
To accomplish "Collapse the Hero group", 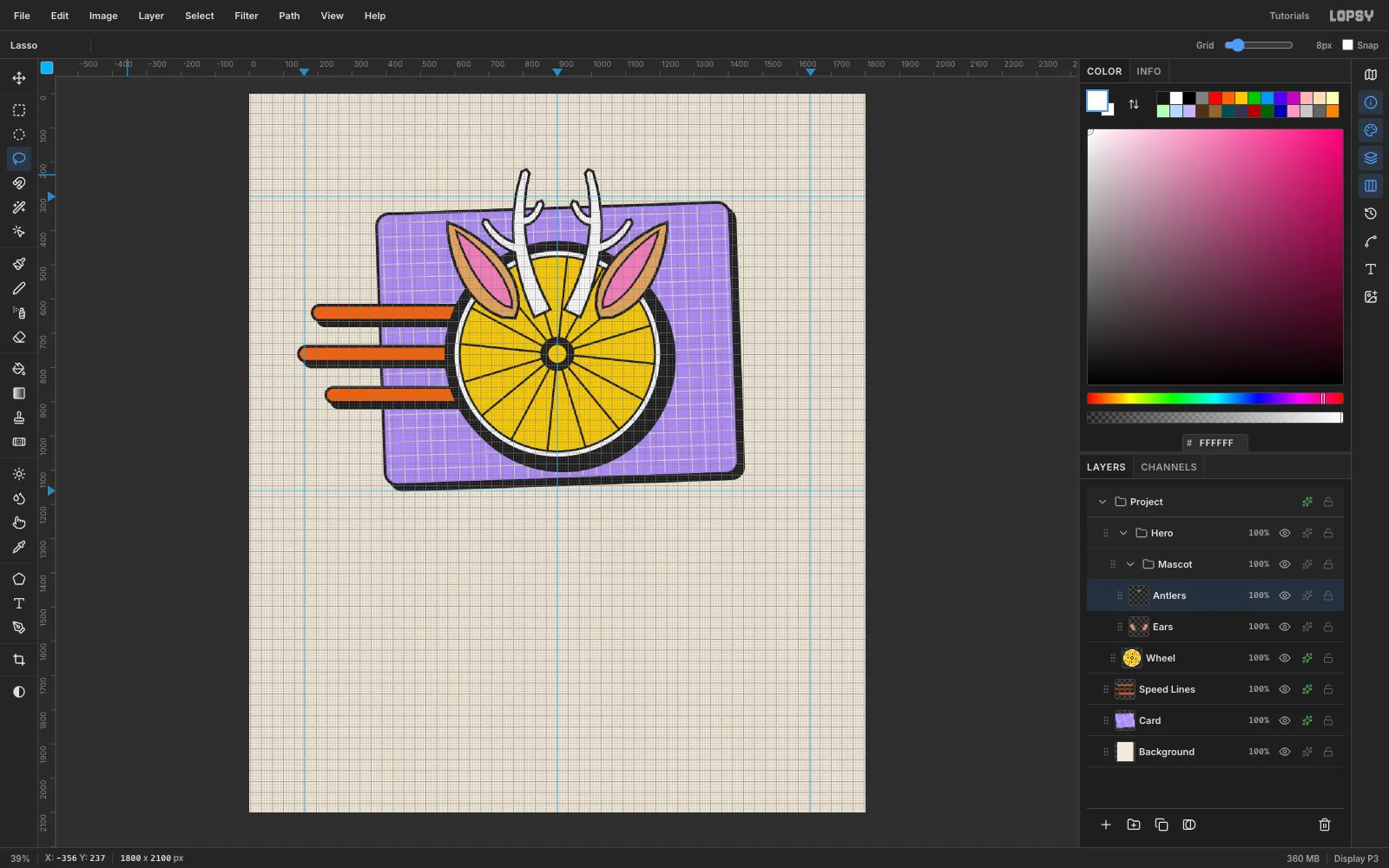I will coord(1123,533).
